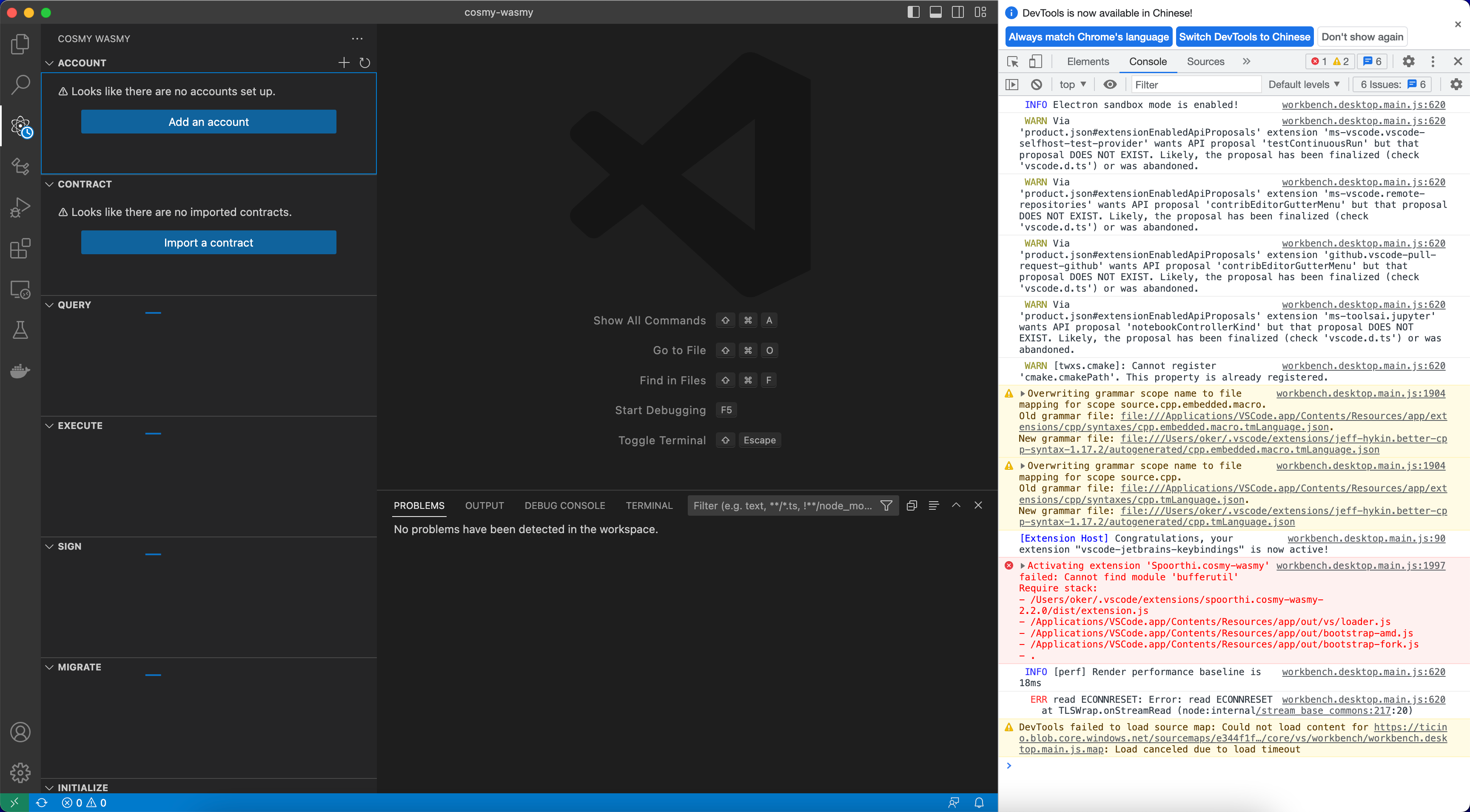Open the Extensions view icon
The width and height of the screenshot is (1470, 812).
[x=20, y=249]
